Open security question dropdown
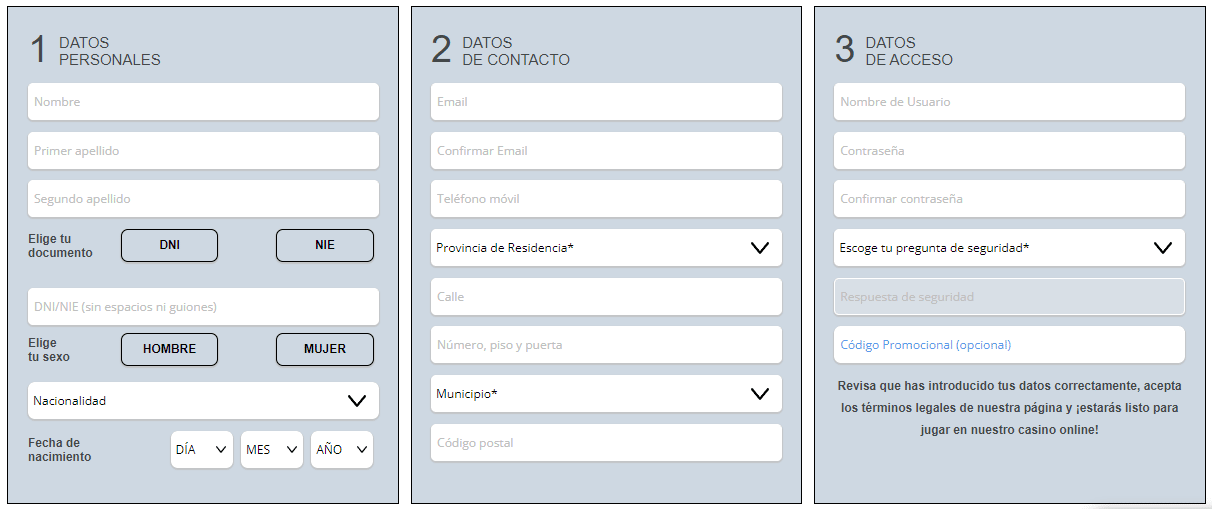This screenshot has height=509, width=1212. 1009,248
